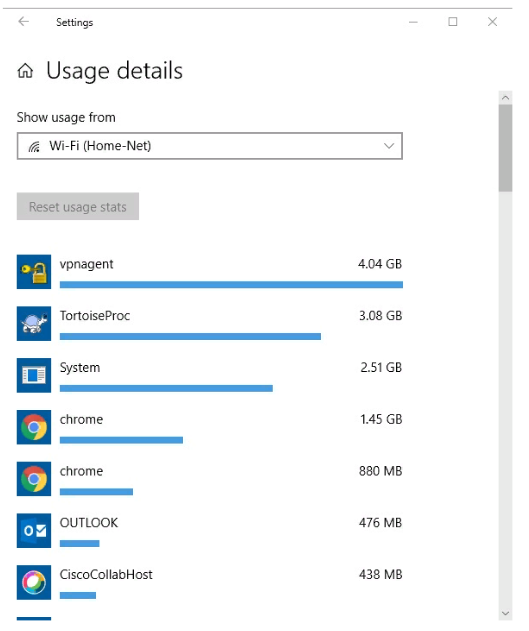Maximize the Settings window
This screenshot has width=529, height=631.
[453, 22]
